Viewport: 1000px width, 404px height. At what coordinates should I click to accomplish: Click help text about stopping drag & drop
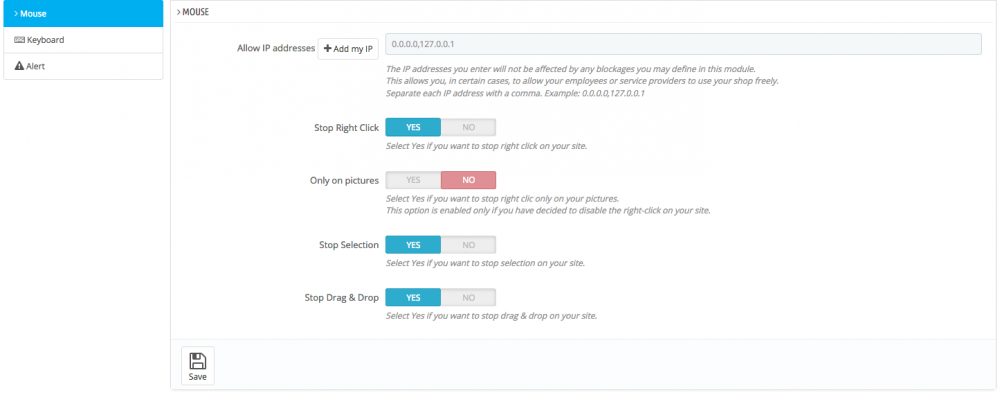click(x=492, y=316)
